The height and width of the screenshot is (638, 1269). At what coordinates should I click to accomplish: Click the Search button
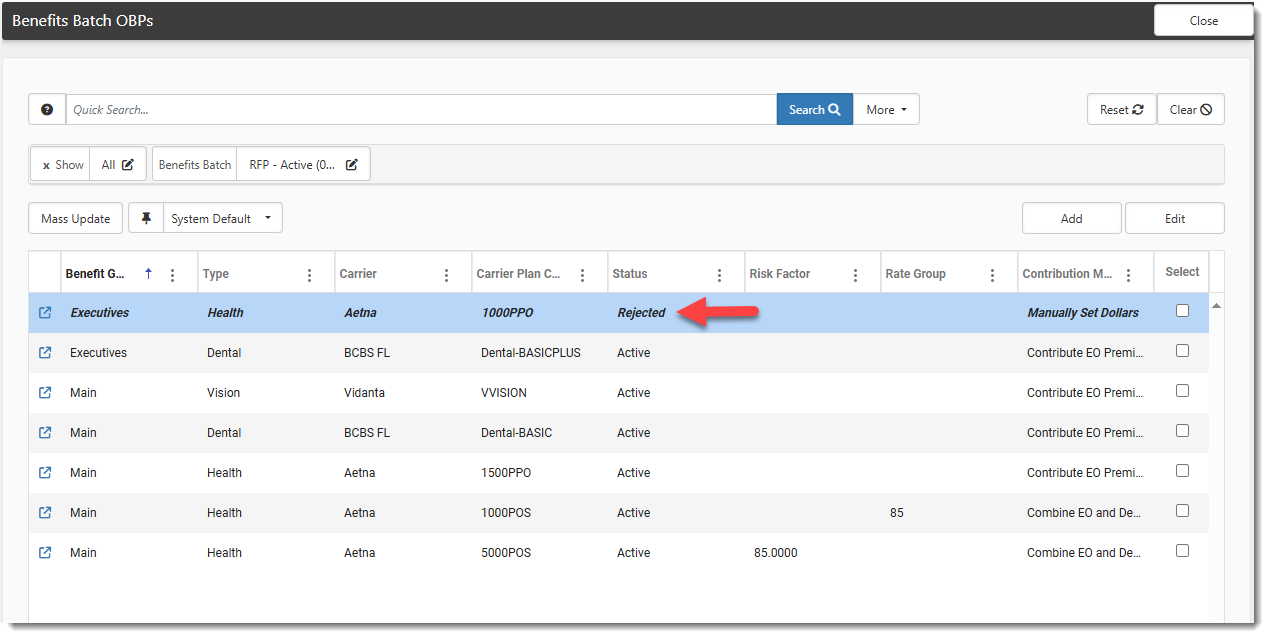[815, 110]
